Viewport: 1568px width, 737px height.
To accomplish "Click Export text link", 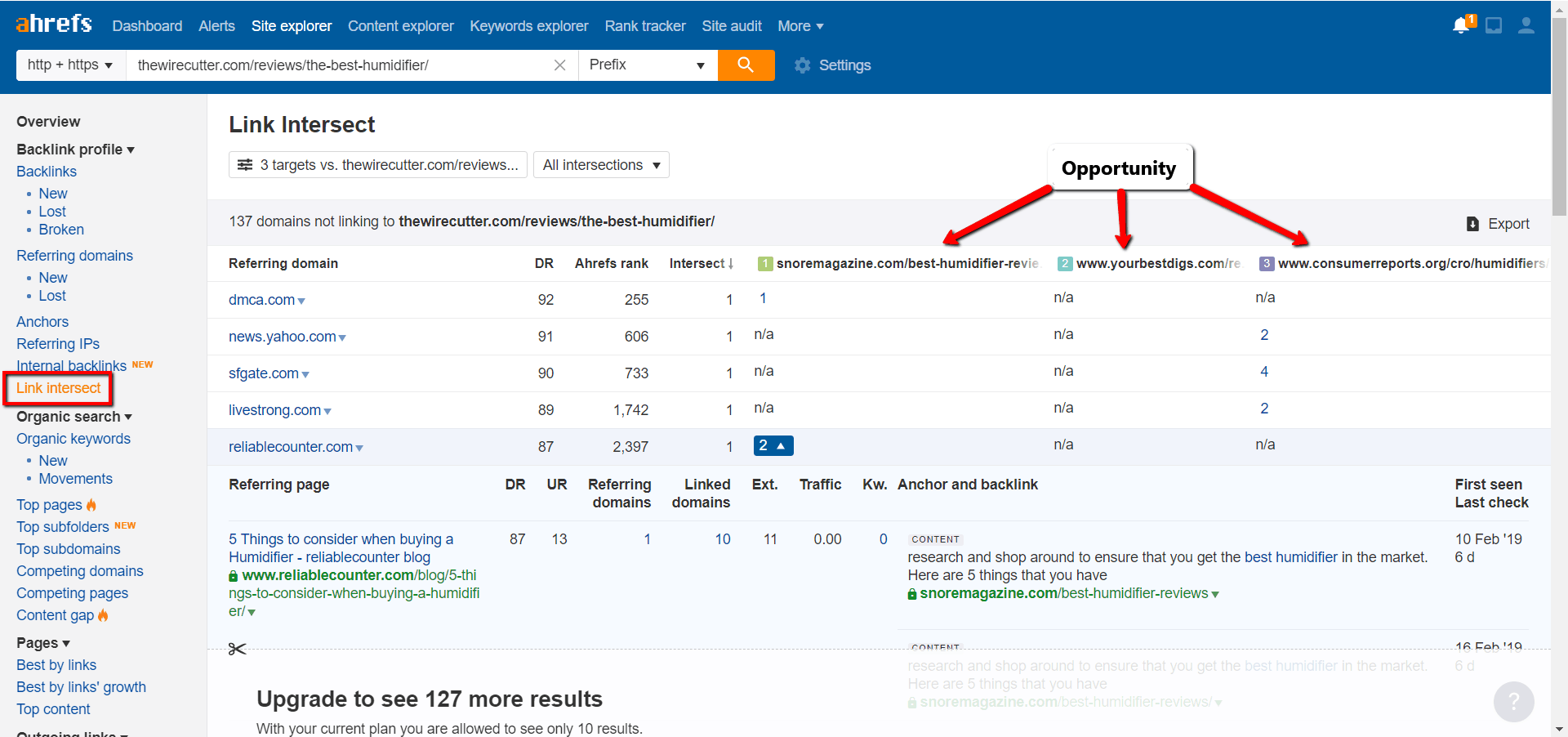I will (1508, 224).
